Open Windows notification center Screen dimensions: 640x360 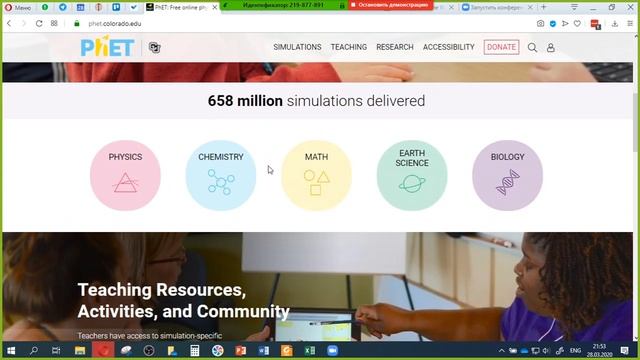point(624,351)
